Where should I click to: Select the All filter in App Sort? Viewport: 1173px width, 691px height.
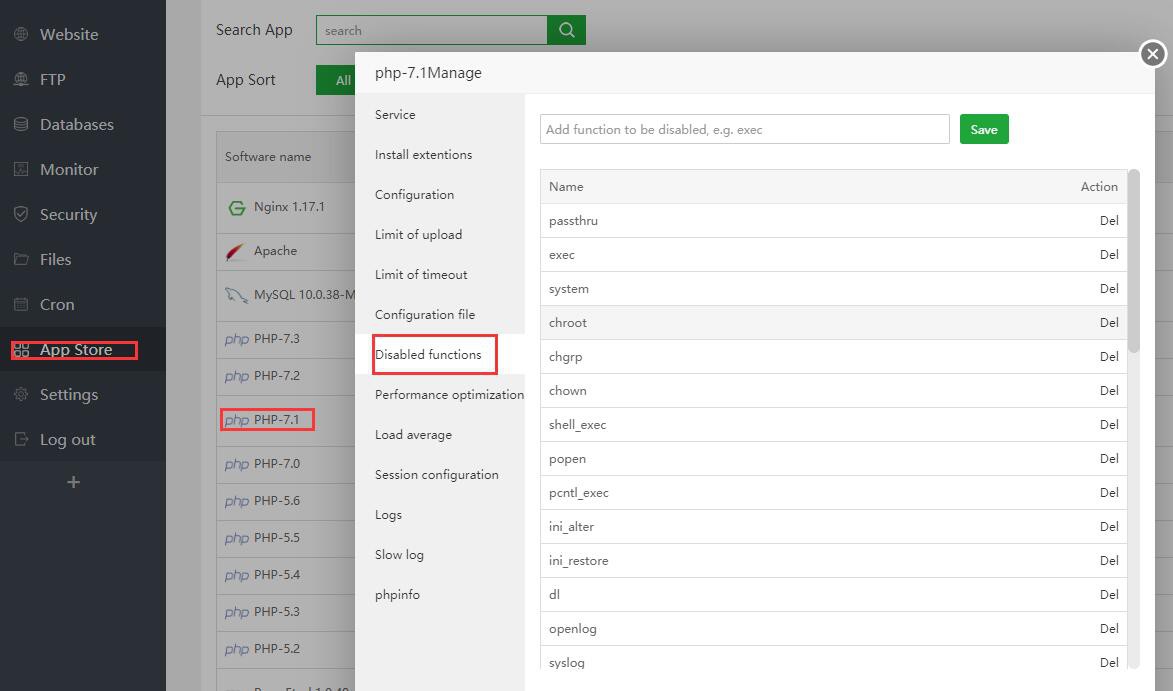click(x=342, y=80)
